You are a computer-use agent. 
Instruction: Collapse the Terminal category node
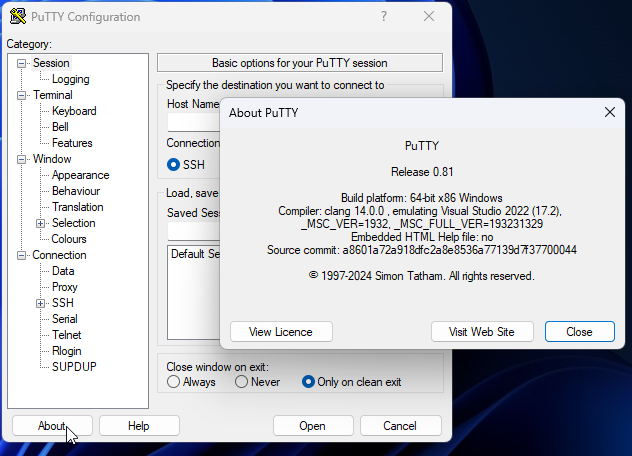pos(23,95)
